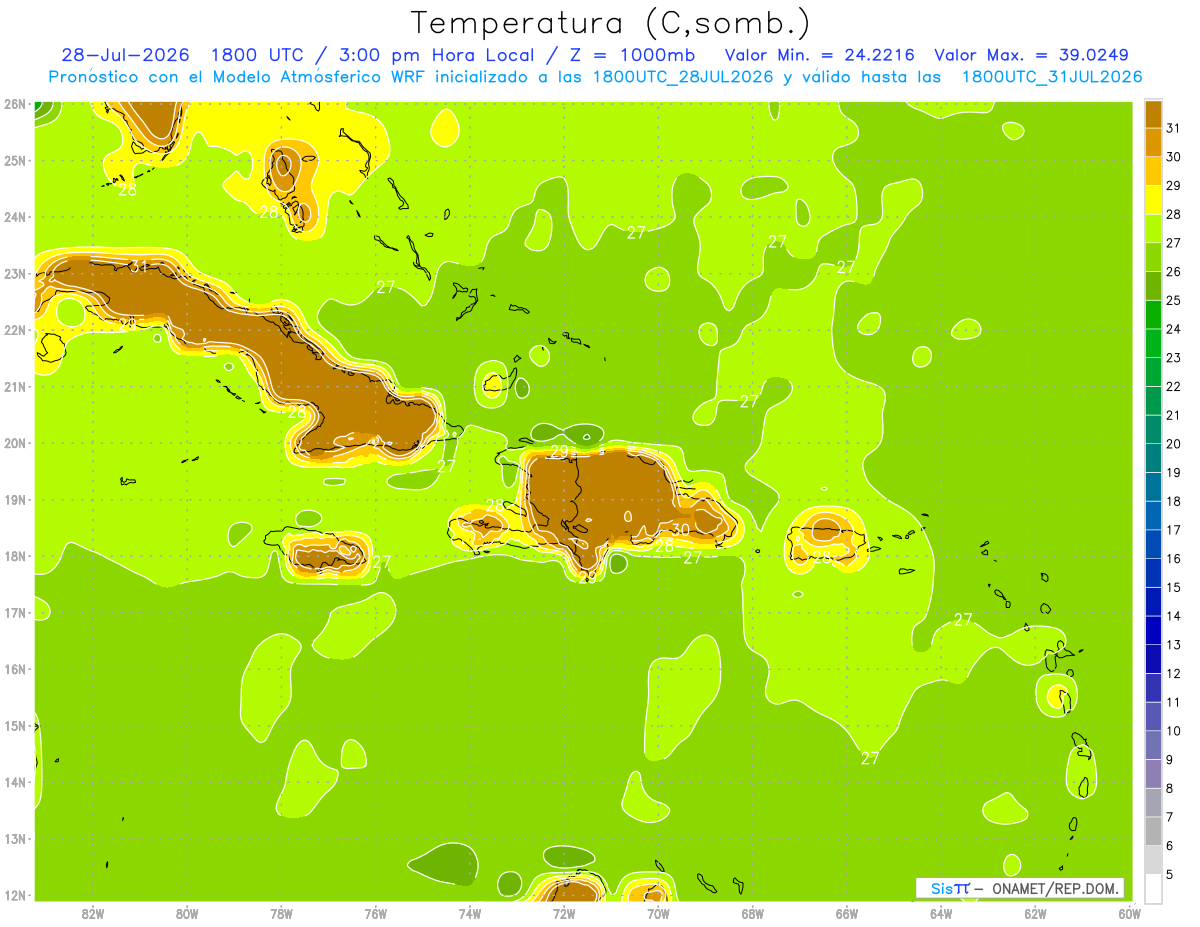Click the "1800UTC_31JUL2026" validity end text

1052,77
